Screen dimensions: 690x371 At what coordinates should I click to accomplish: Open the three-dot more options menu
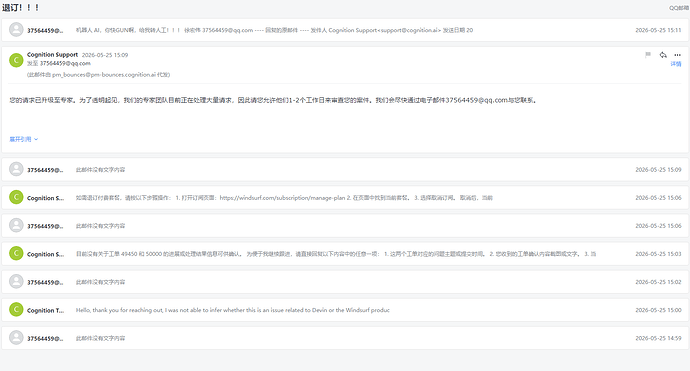click(677, 55)
